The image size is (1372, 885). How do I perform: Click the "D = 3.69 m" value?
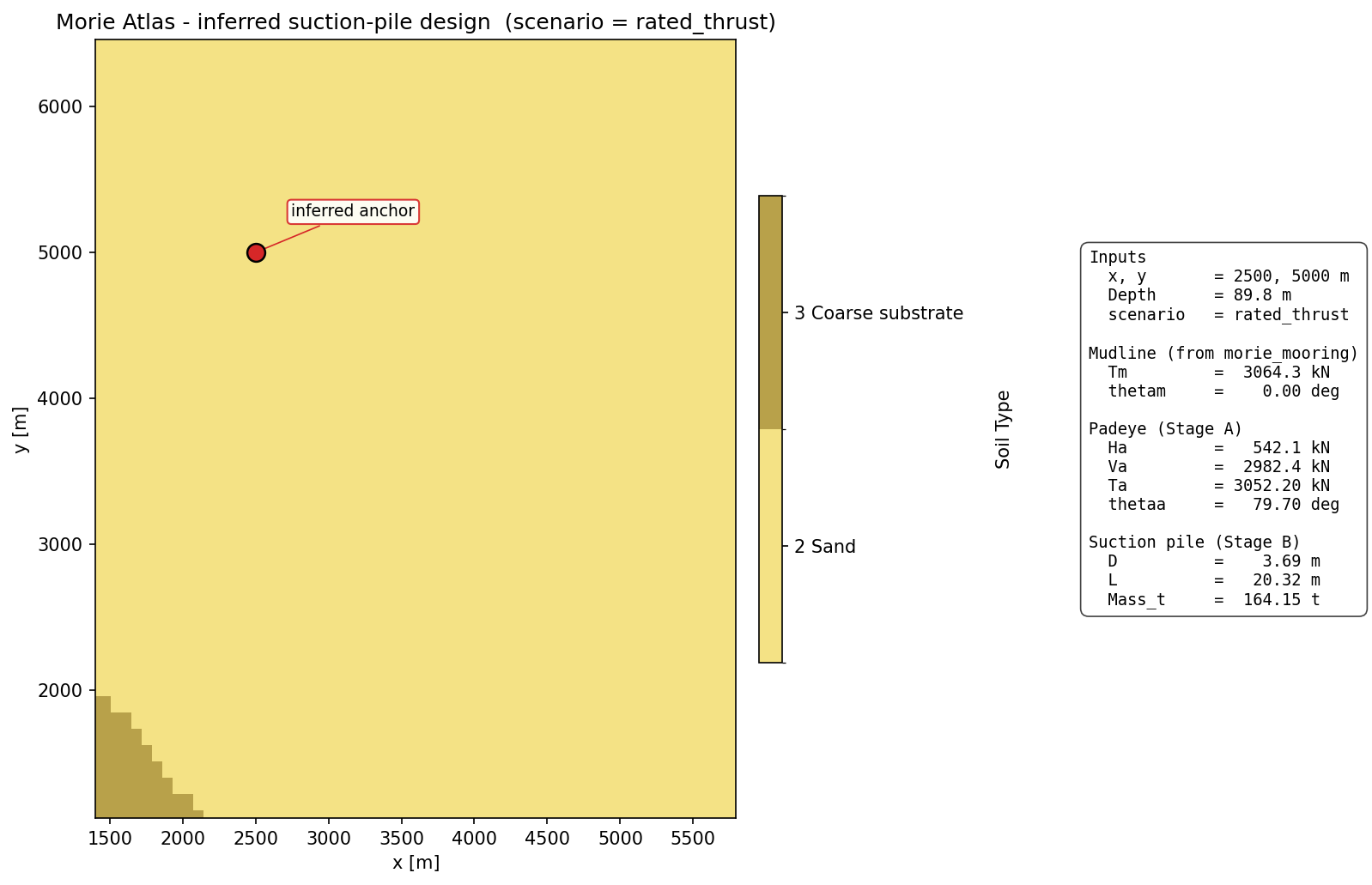point(1213,561)
